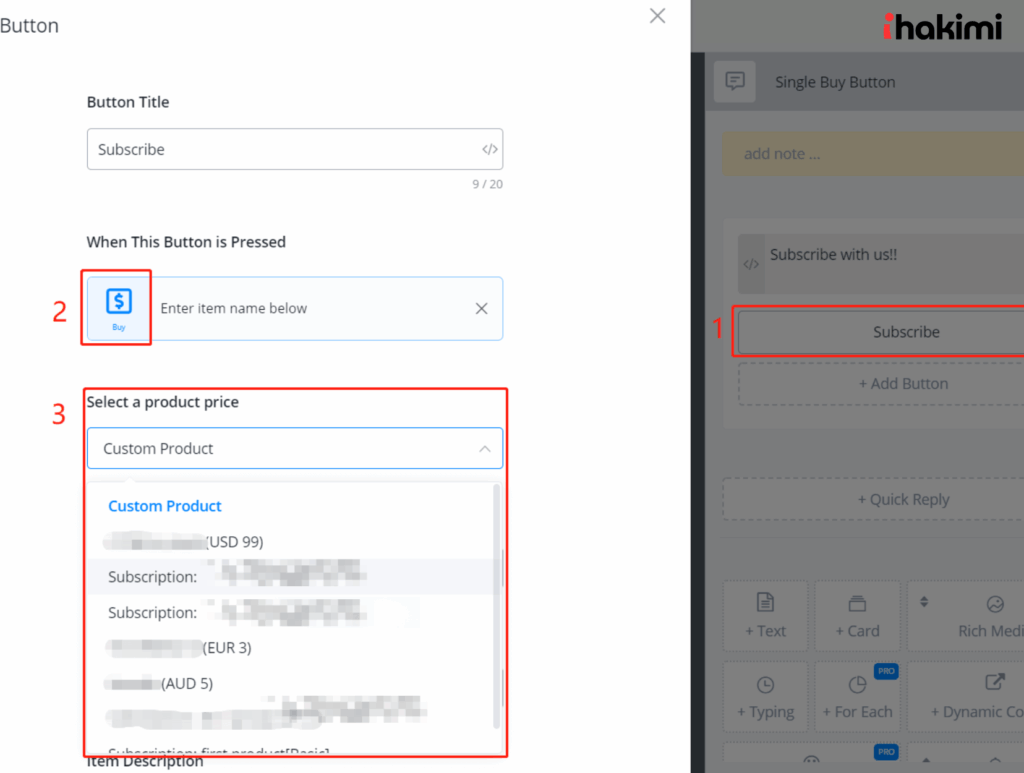Choose Custom Product from the list

(x=165, y=506)
